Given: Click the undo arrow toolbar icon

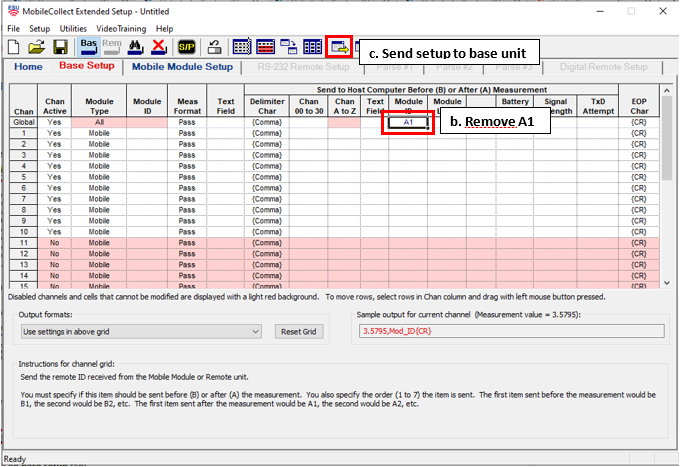Looking at the screenshot, I should [x=214, y=46].
